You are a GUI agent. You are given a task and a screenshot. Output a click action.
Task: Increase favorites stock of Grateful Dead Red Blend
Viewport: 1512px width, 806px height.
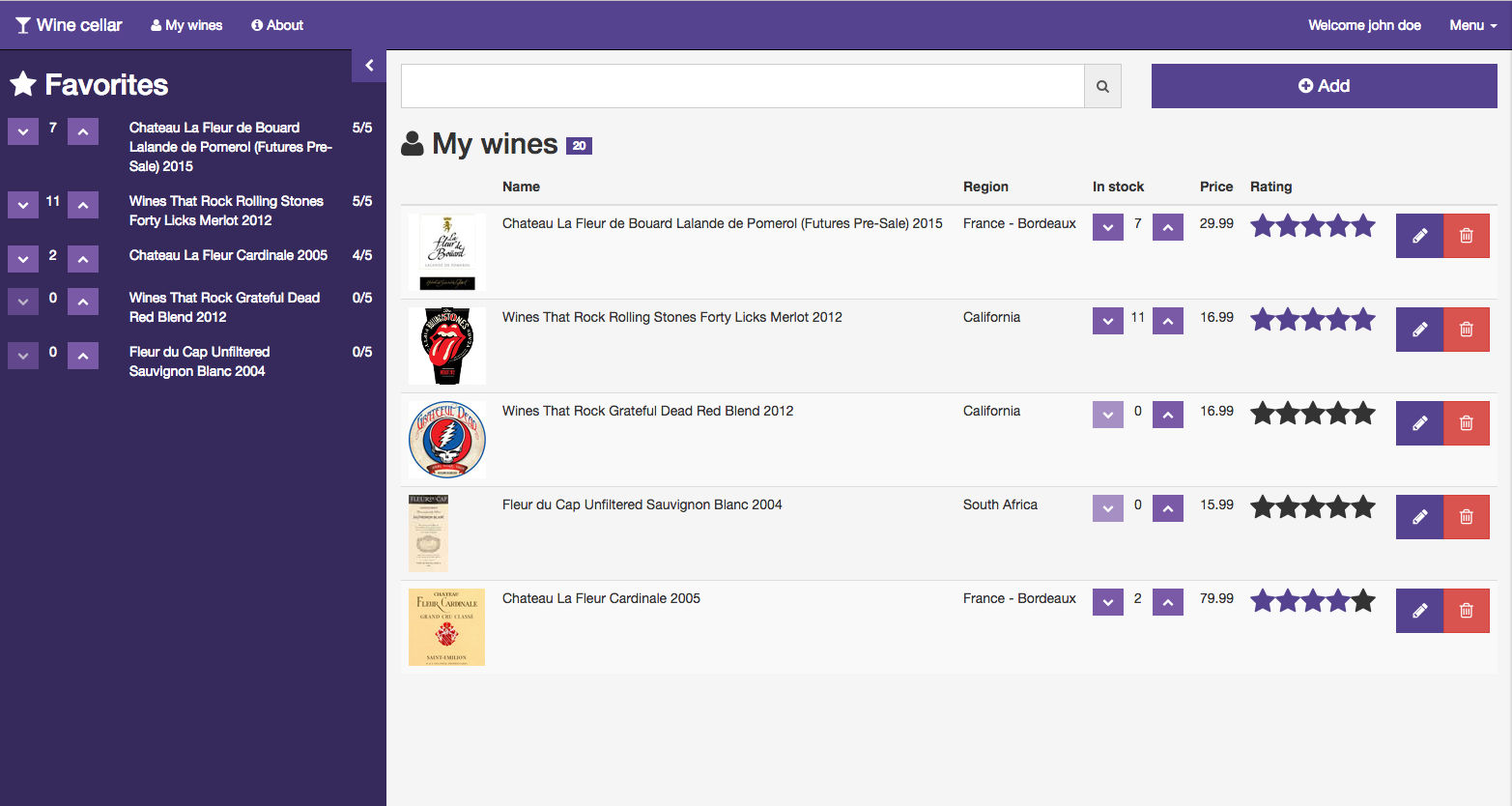83,302
